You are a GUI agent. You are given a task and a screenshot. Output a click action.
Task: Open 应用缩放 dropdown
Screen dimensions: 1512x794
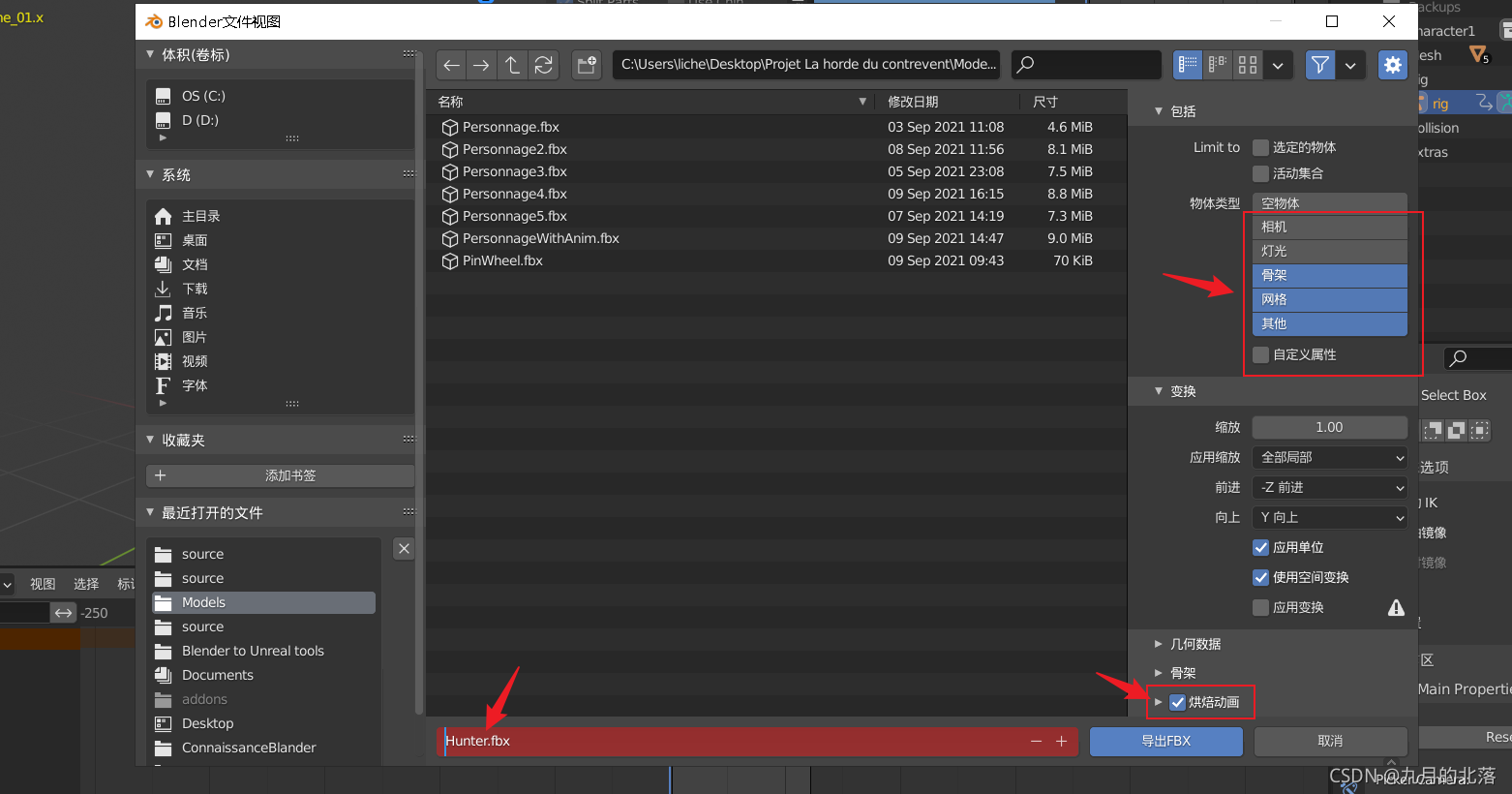pos(1330,457)
